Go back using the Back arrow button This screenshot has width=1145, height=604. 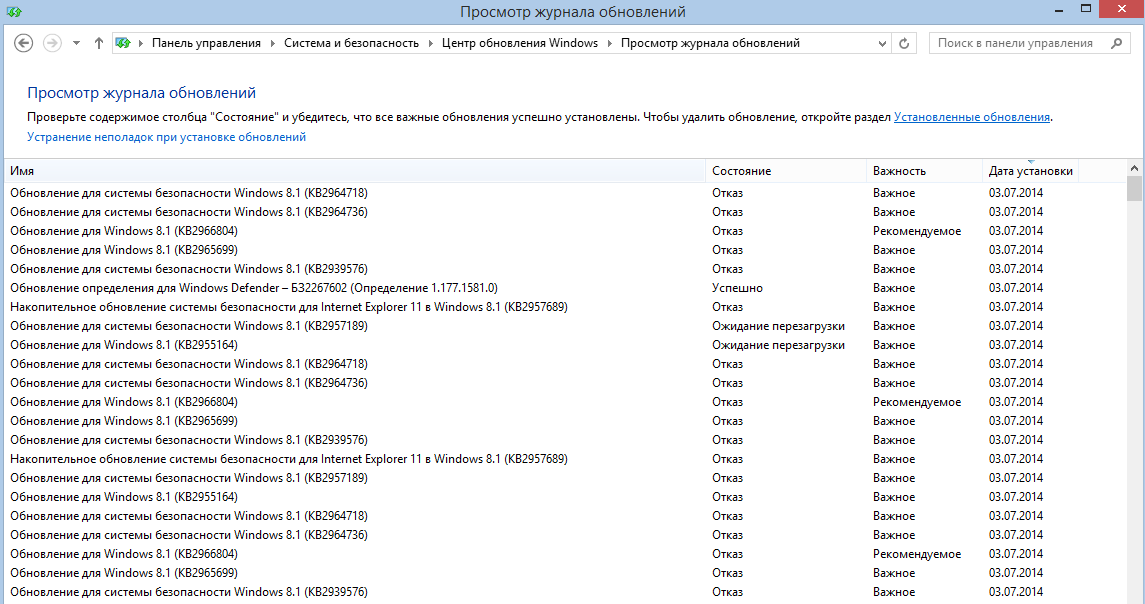pyautogui.click(x=23, y=43)
